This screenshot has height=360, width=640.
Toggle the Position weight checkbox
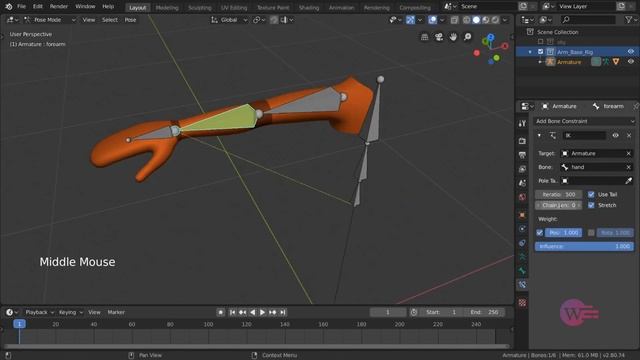pyautogui.click(x=540, y=233)
